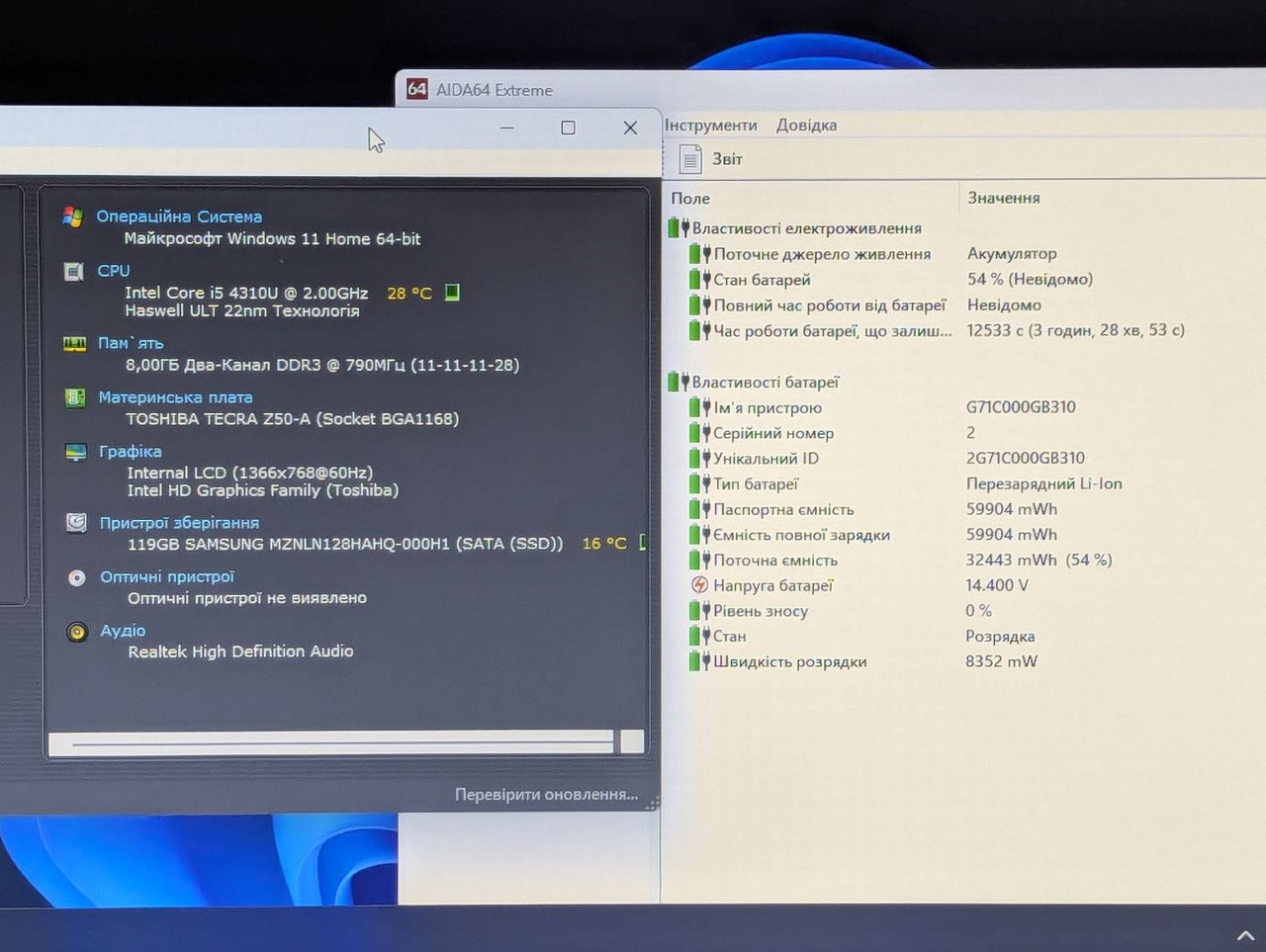The height and width of the screenshot is (952, 1266).
Task: Click the Оптичні пристрої disc icon
Action: 77,577
